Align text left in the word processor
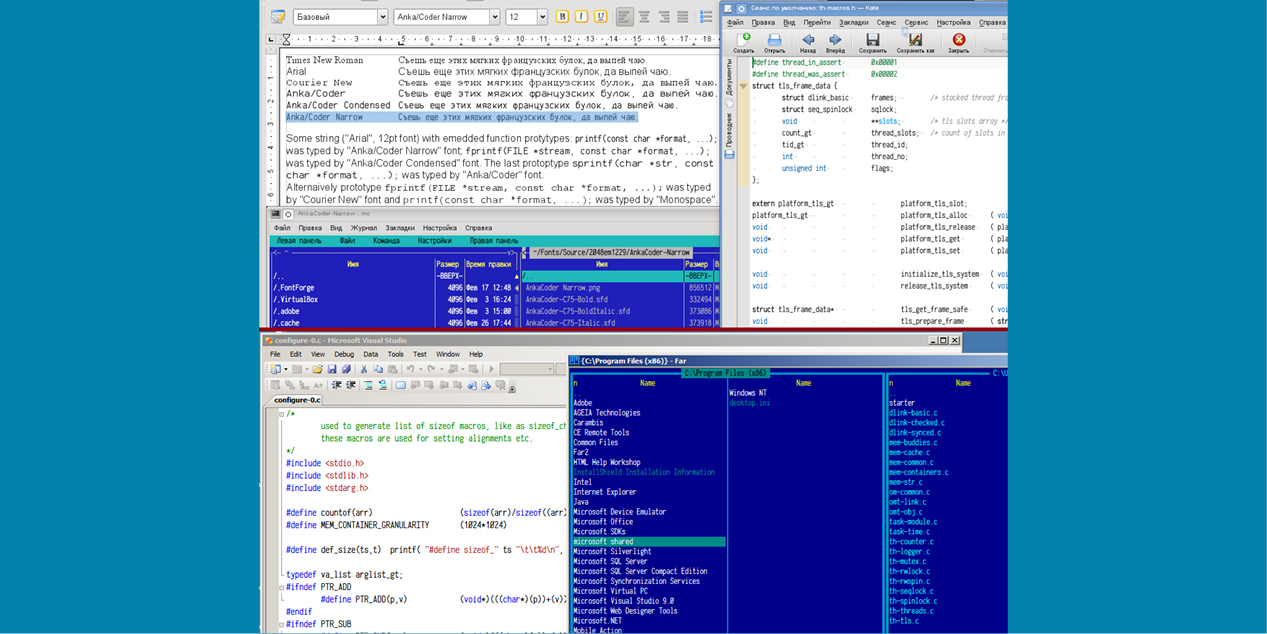Image resolution: width=1267 pixels, height=634 pixels. pyautogui.click(x=624, y=17)
